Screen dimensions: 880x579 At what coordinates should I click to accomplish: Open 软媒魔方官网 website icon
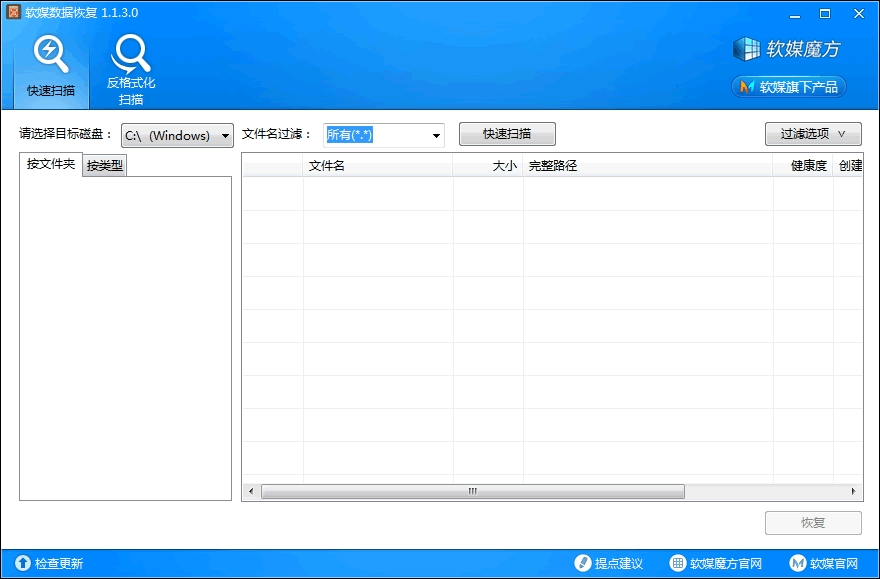coord(678,564)
